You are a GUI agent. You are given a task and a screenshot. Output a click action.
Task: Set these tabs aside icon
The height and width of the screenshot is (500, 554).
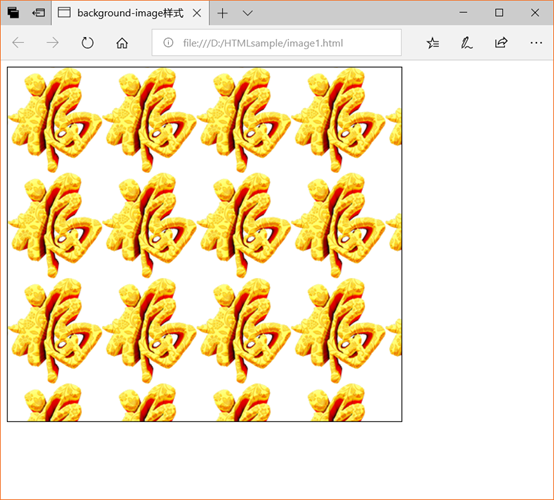[39, 13]
